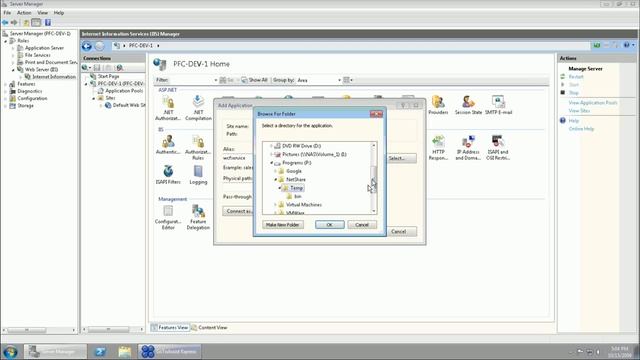Open the Authentication feature icon
The height and width of the screenshot is (360, 640).
coord(168,144)
